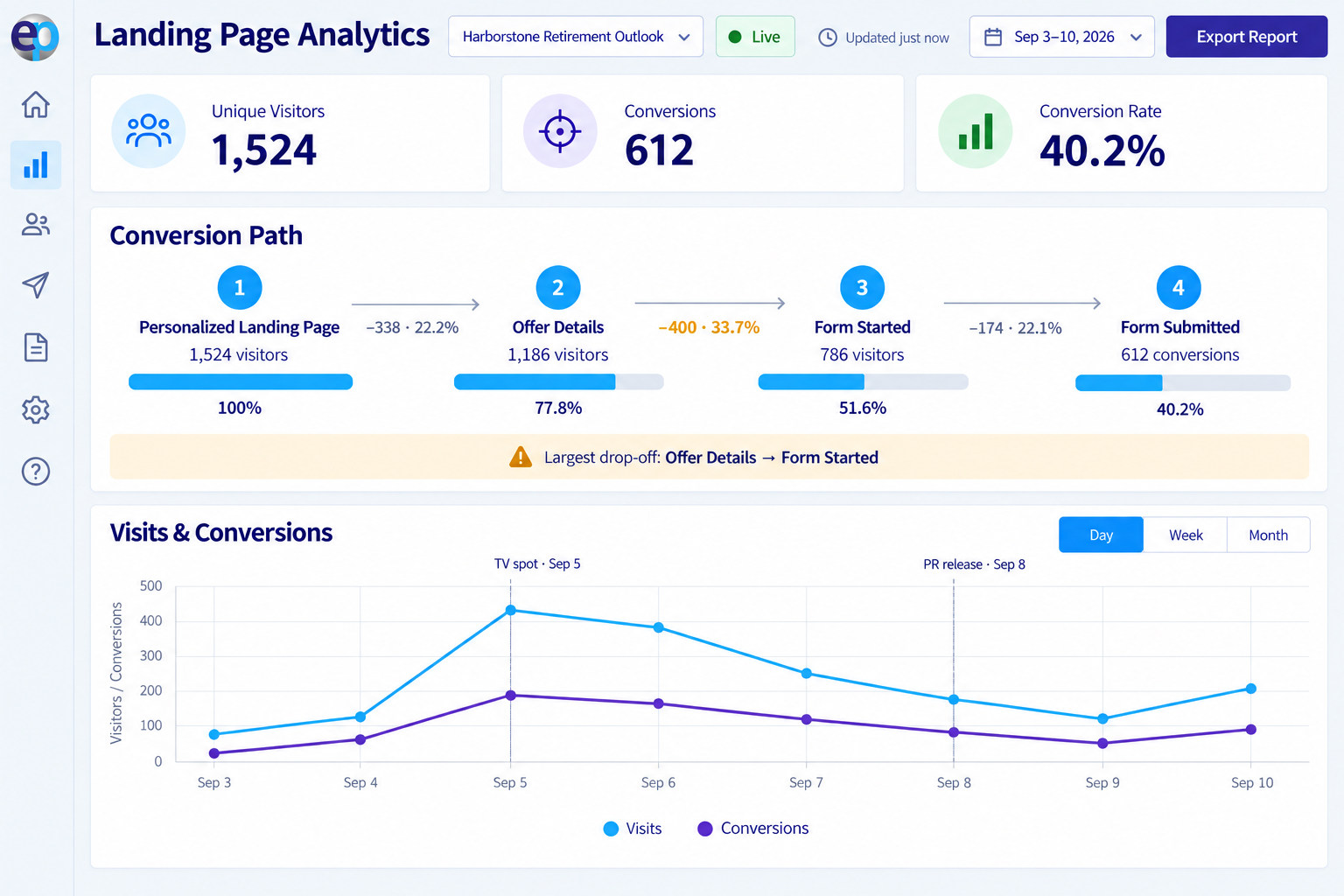Click the Export Report button
Screen dimensions: 1344x896
tap(1247, 37)
